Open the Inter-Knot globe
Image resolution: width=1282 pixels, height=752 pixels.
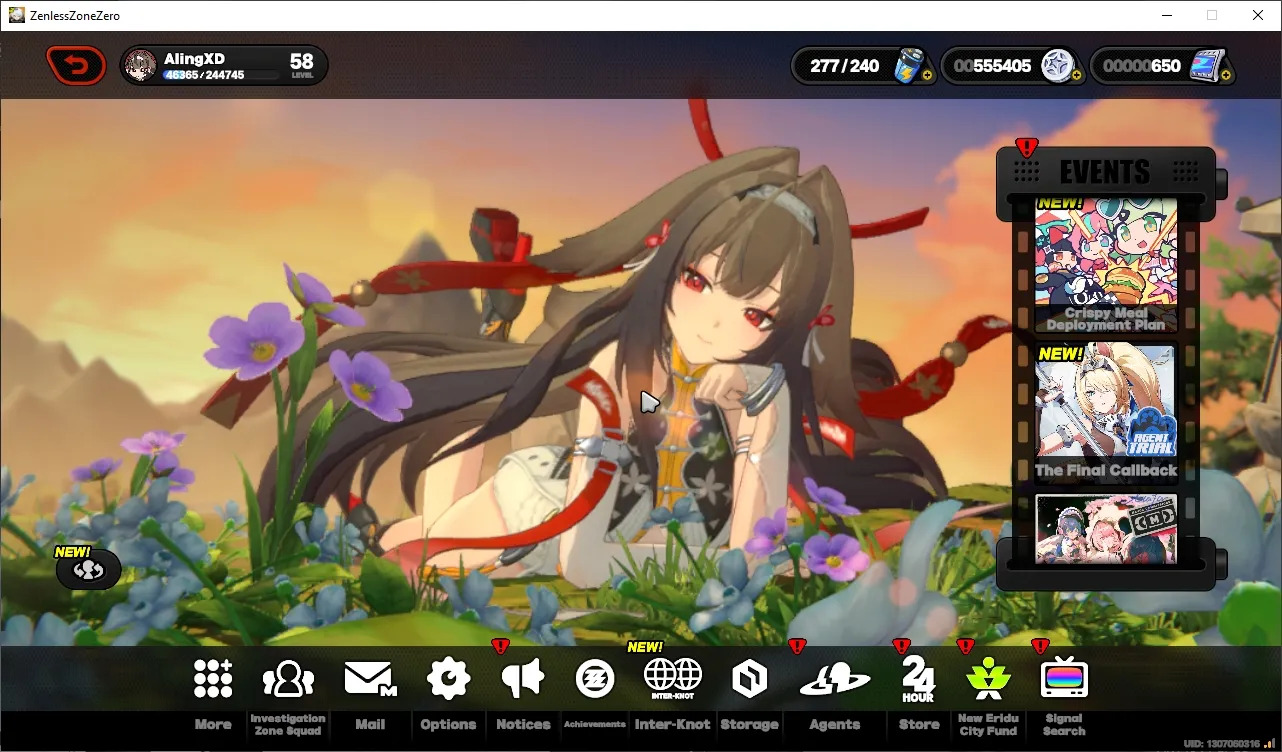click(672, 692)
